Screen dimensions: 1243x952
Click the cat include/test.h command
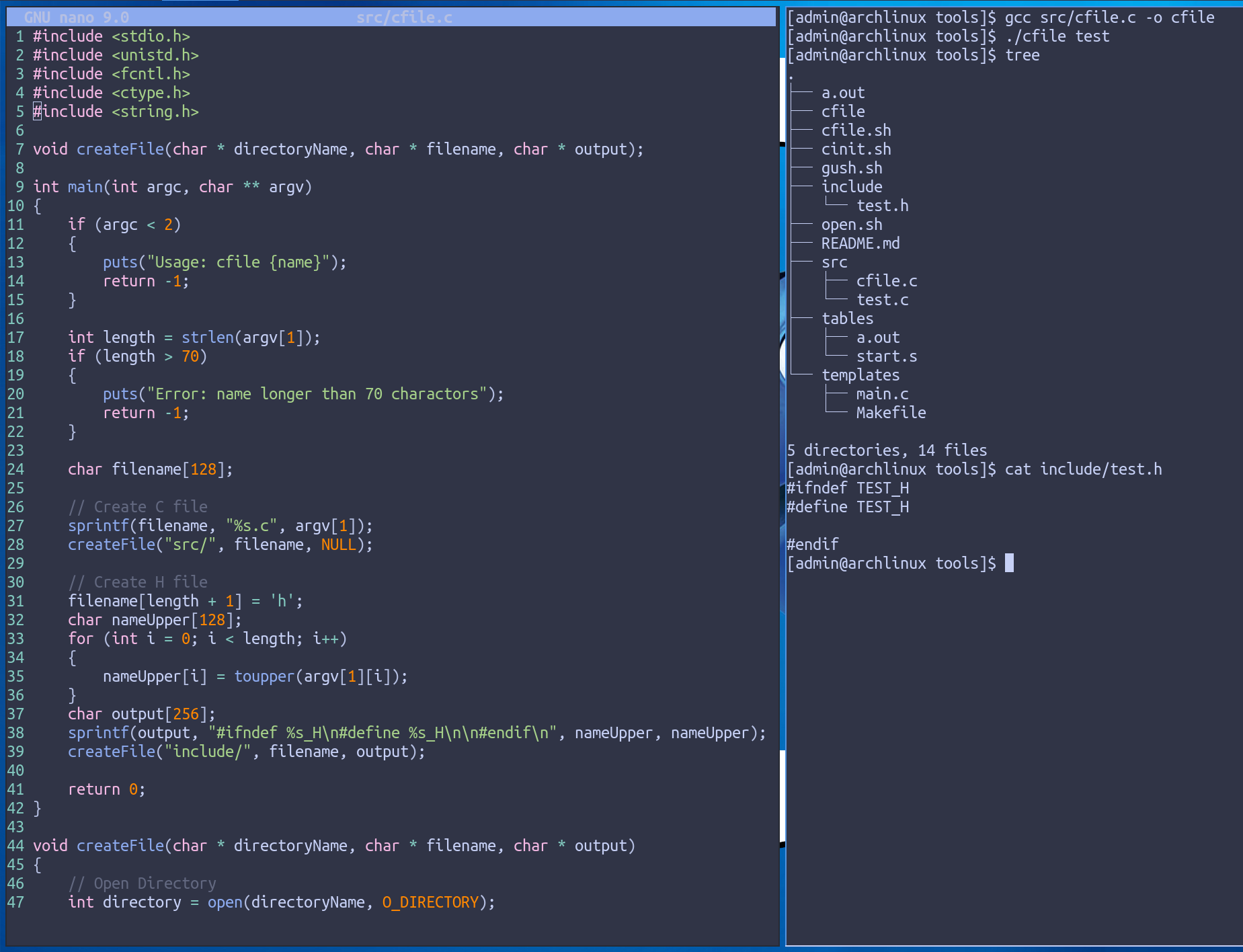1084,469
